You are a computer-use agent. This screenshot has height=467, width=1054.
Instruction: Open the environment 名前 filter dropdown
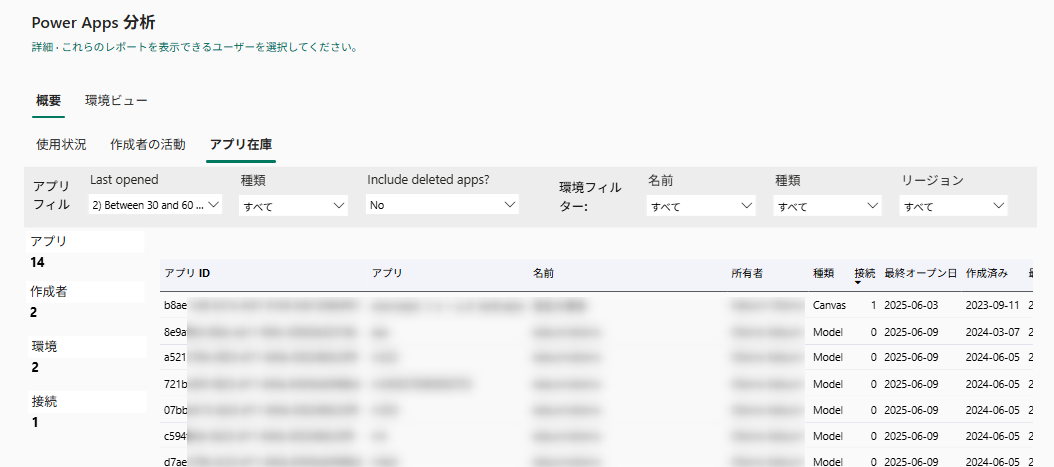click(701, 206)
